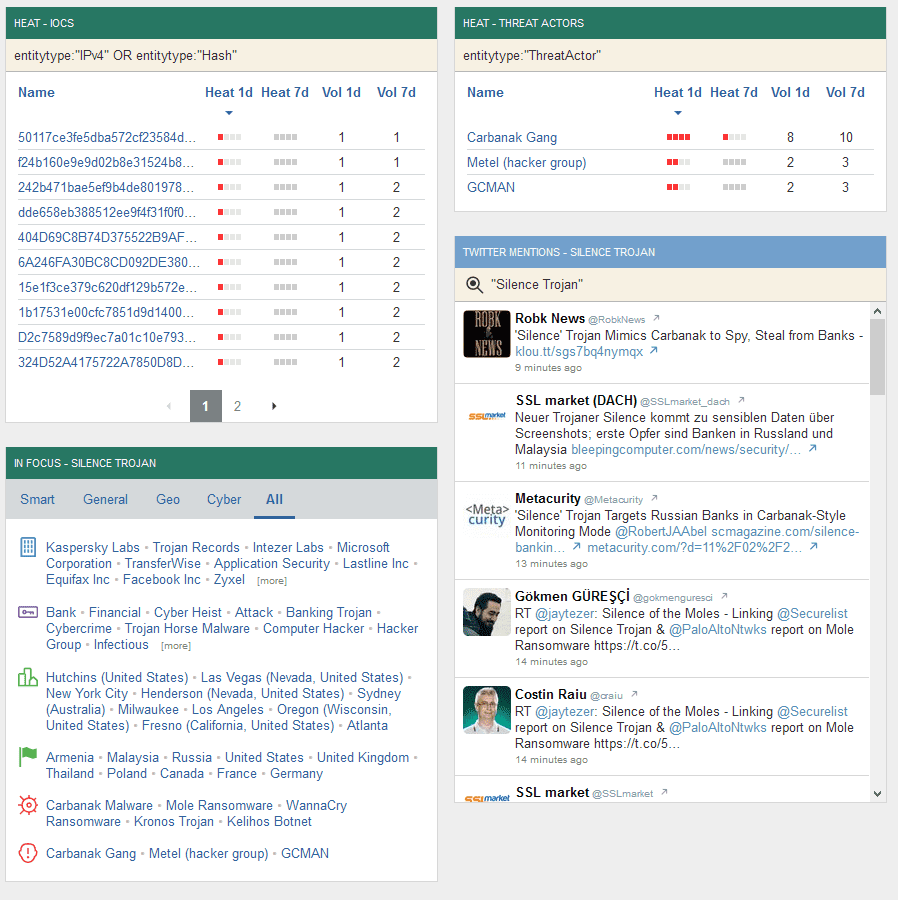The width and height of the screenshot is (898, 900).
Task: Open external arrow after bleepingcomputer.com link
Action: (813, 449)
